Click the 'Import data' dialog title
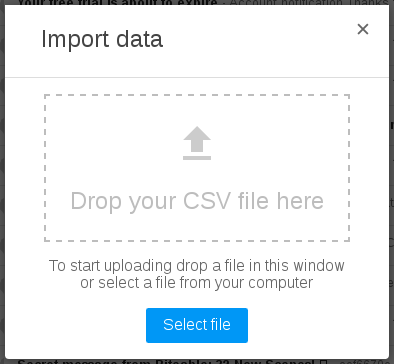Image resolution: width=394 pixels, height=364 pixels. (102, 39)
